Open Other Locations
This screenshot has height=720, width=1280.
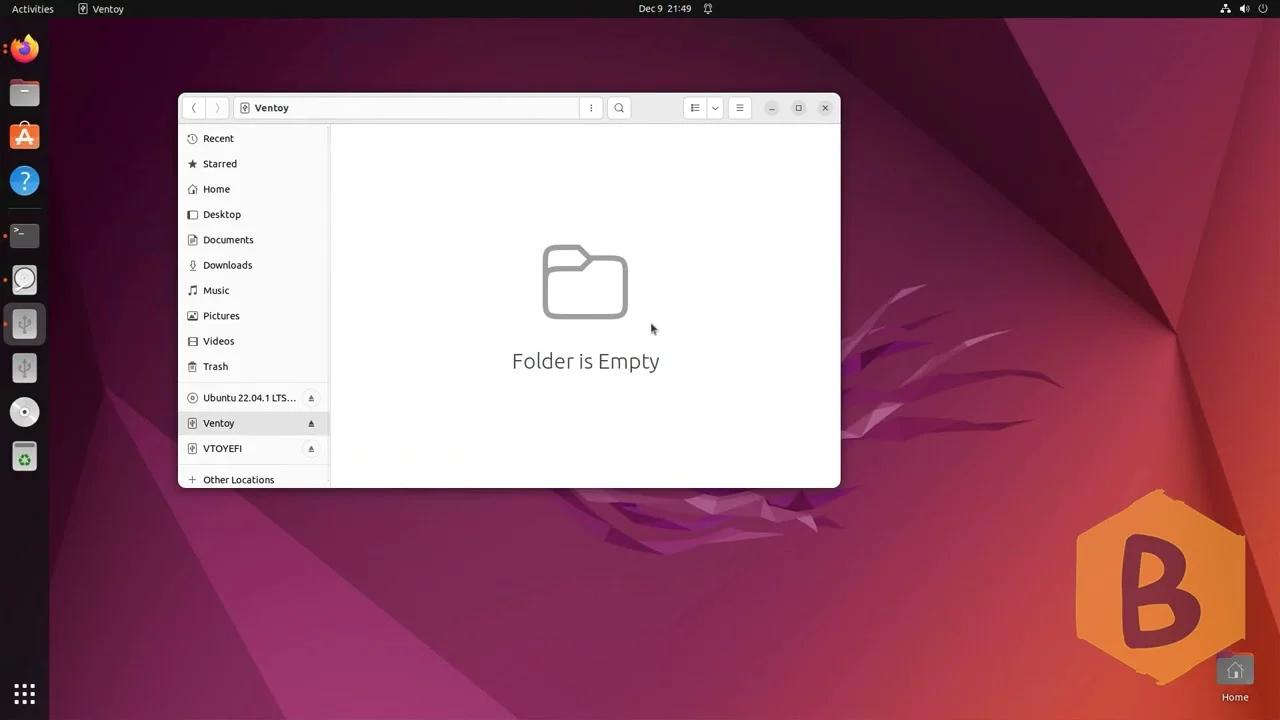click(254, 480)
